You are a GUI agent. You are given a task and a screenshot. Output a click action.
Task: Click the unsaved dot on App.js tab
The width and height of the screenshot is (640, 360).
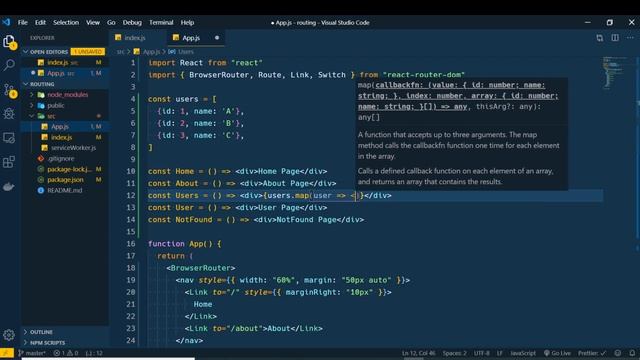tap(217, 38)
